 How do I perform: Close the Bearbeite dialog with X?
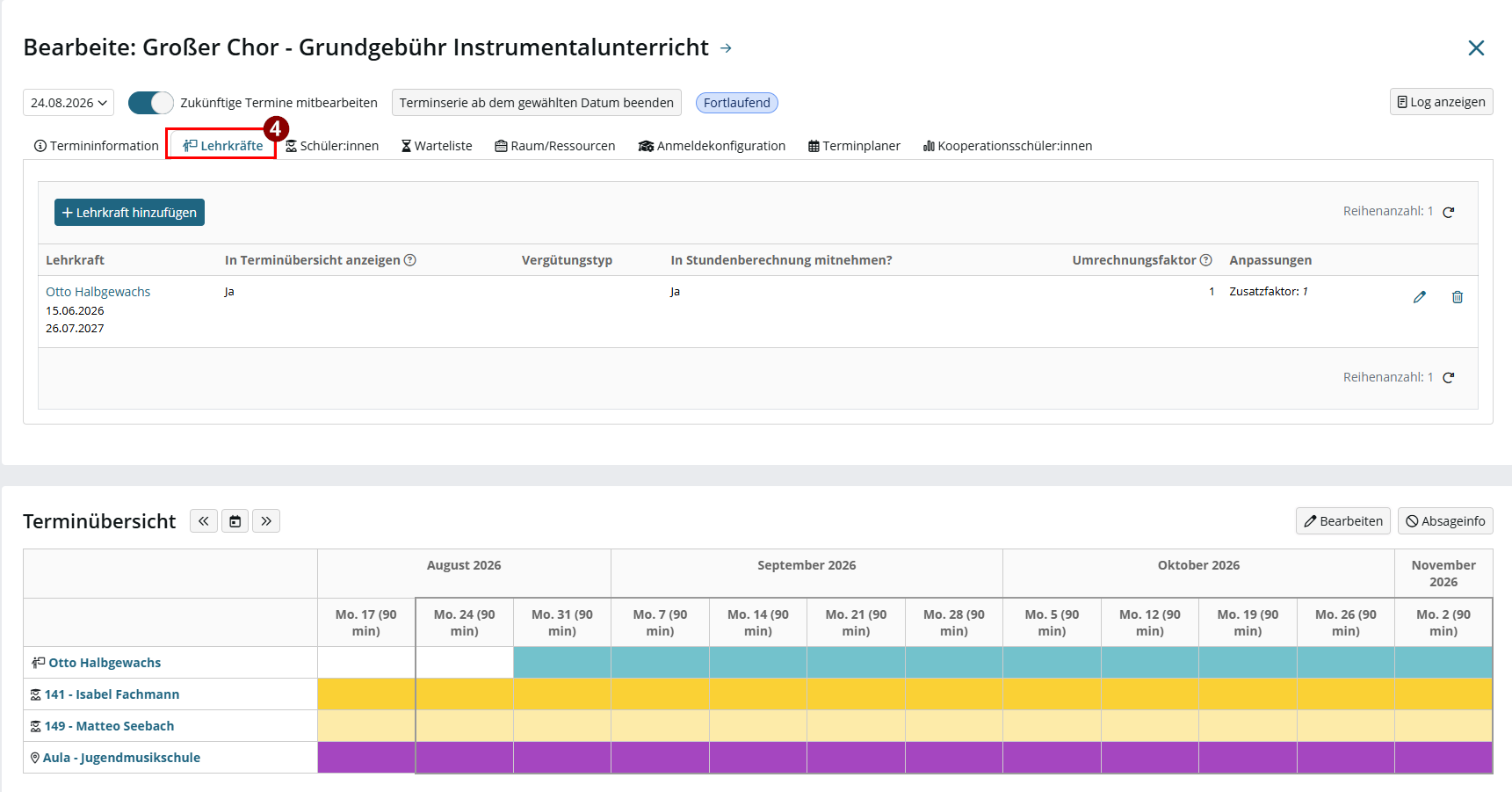1476,48
